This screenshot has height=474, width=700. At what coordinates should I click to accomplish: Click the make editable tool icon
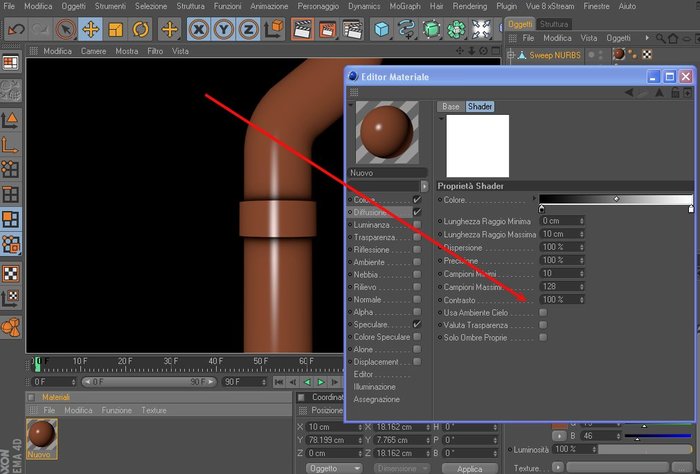[x=11, y=91]
